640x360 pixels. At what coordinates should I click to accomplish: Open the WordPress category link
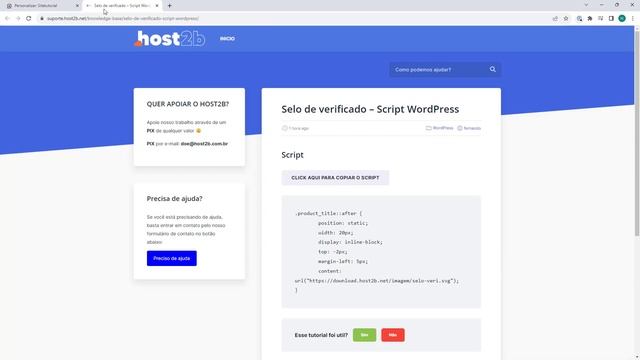tap(443, 128)
